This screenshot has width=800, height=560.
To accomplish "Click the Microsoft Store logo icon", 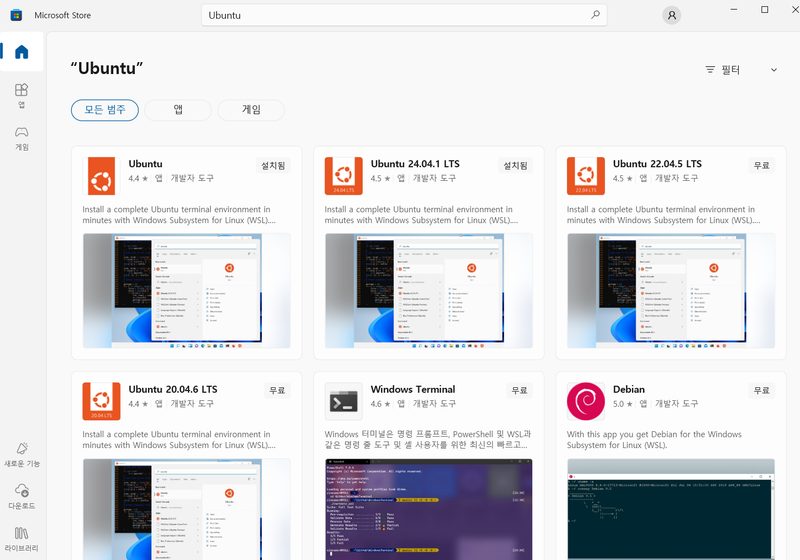I will pyautogui.click(x=16, y=15).
